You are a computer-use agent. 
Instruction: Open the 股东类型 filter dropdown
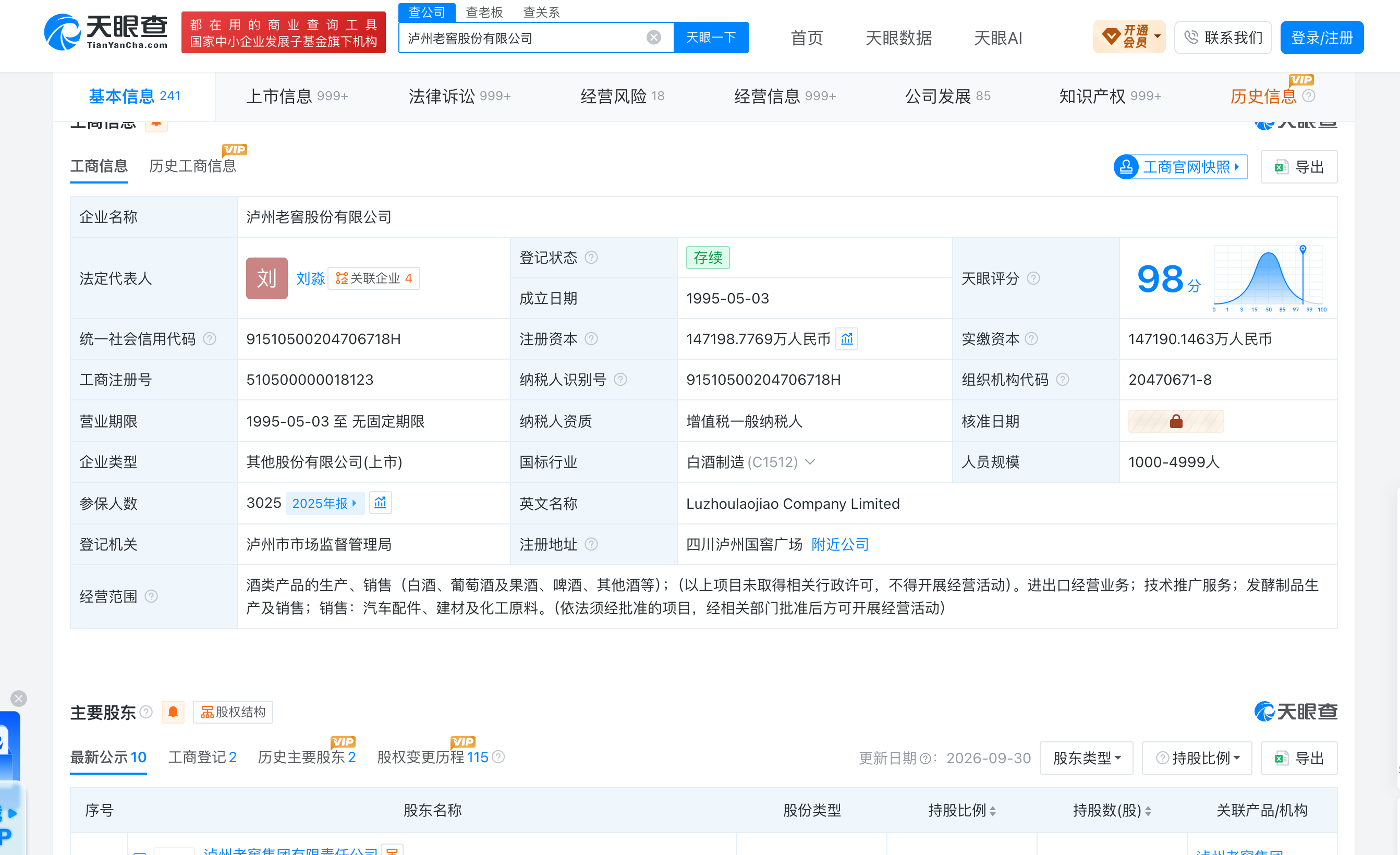(x=1086, y=758)
